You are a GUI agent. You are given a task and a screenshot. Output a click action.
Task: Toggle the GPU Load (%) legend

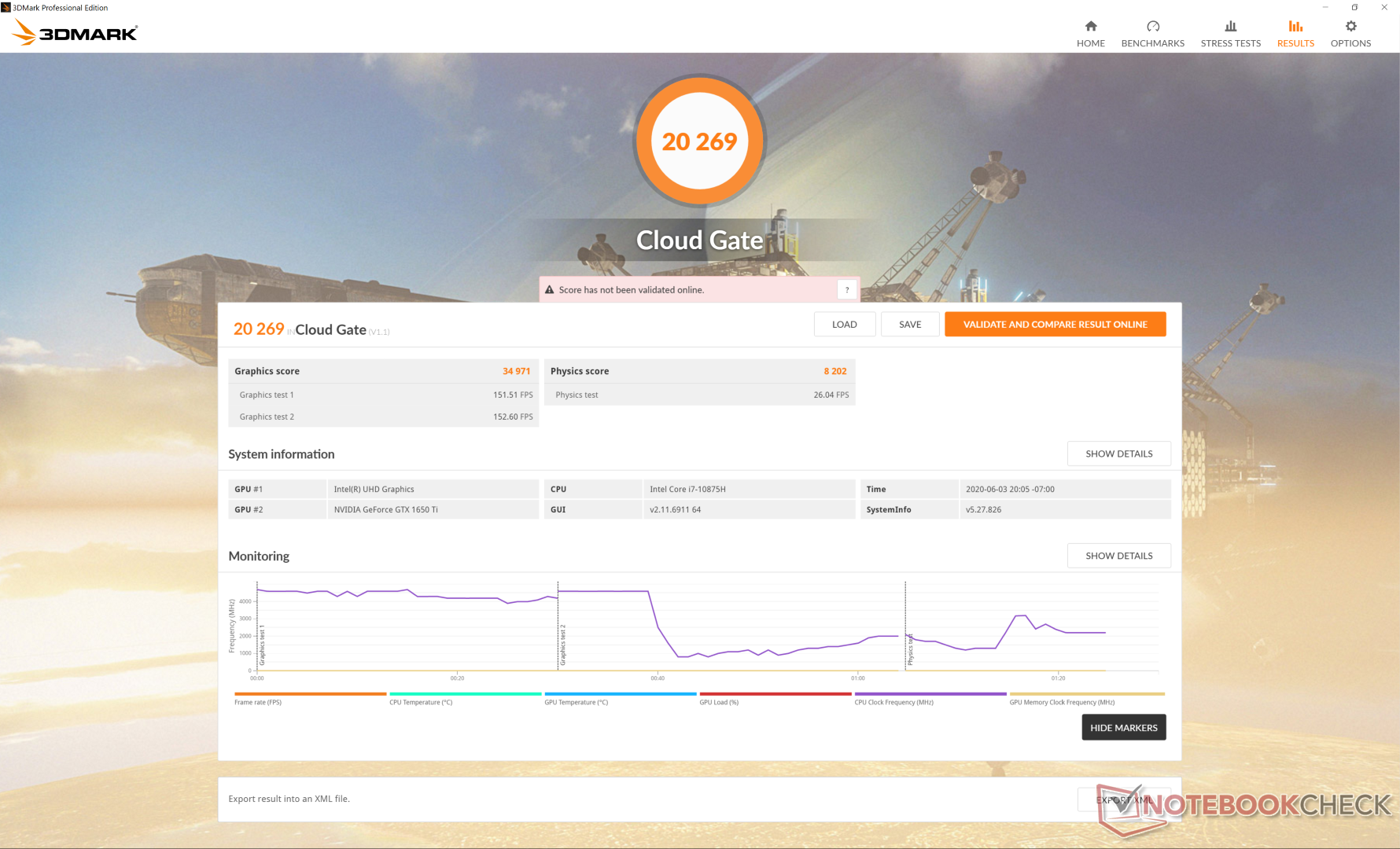[x=775, y=699]
